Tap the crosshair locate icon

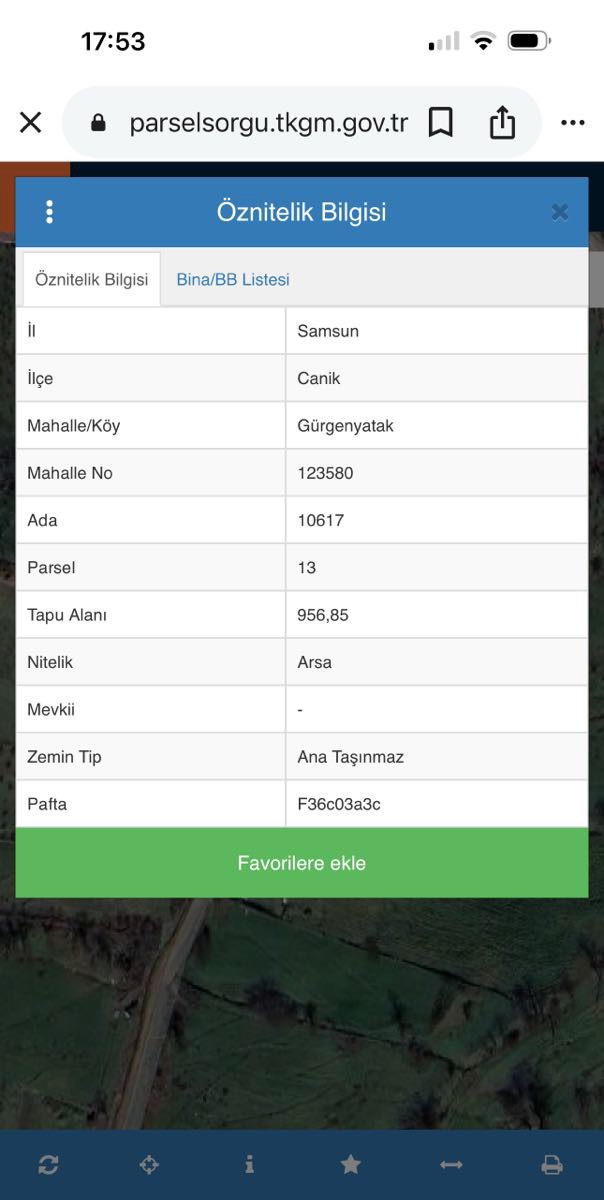coord(149,1164)
